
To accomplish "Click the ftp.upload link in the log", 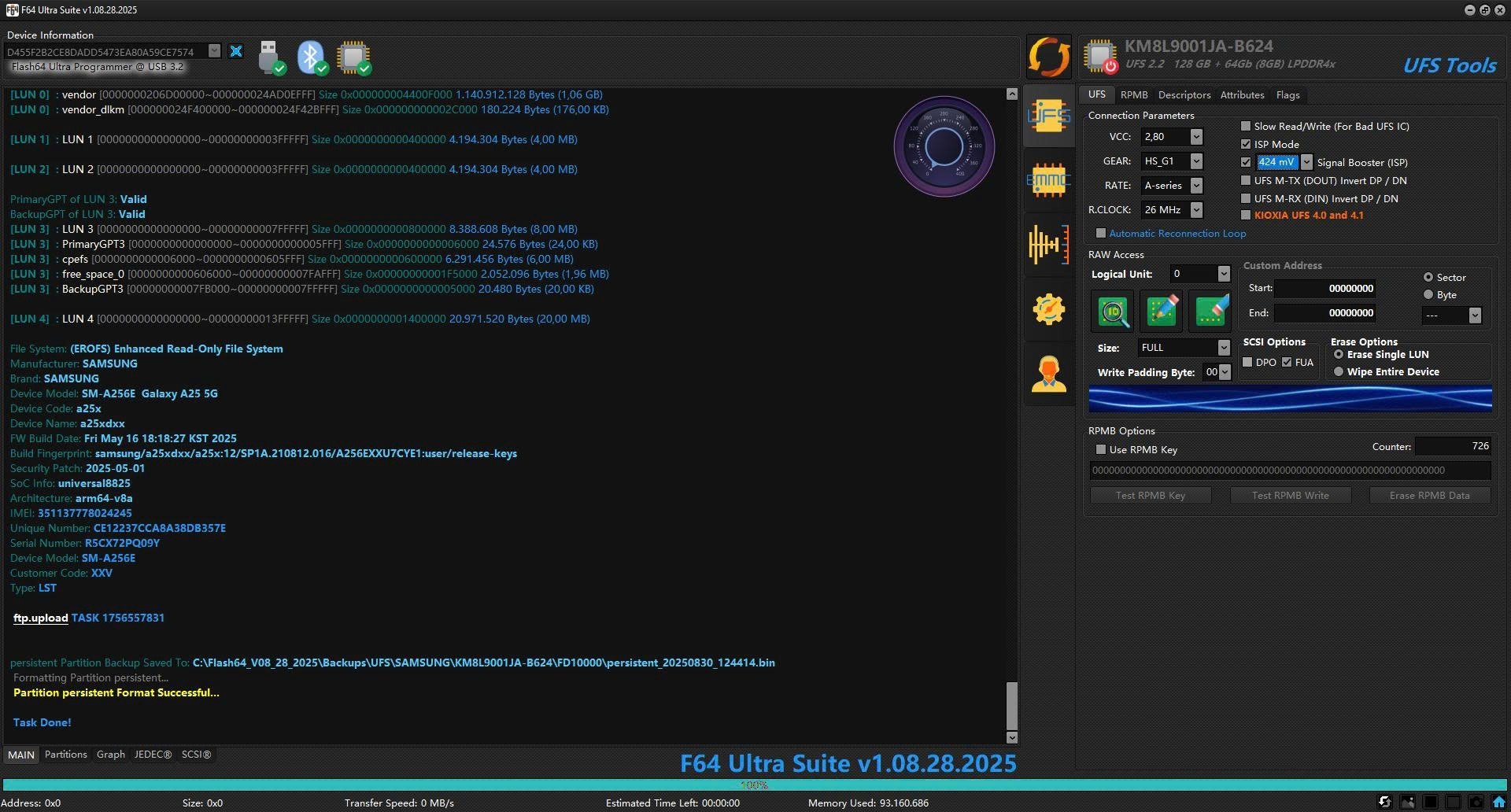I will 41,618.
